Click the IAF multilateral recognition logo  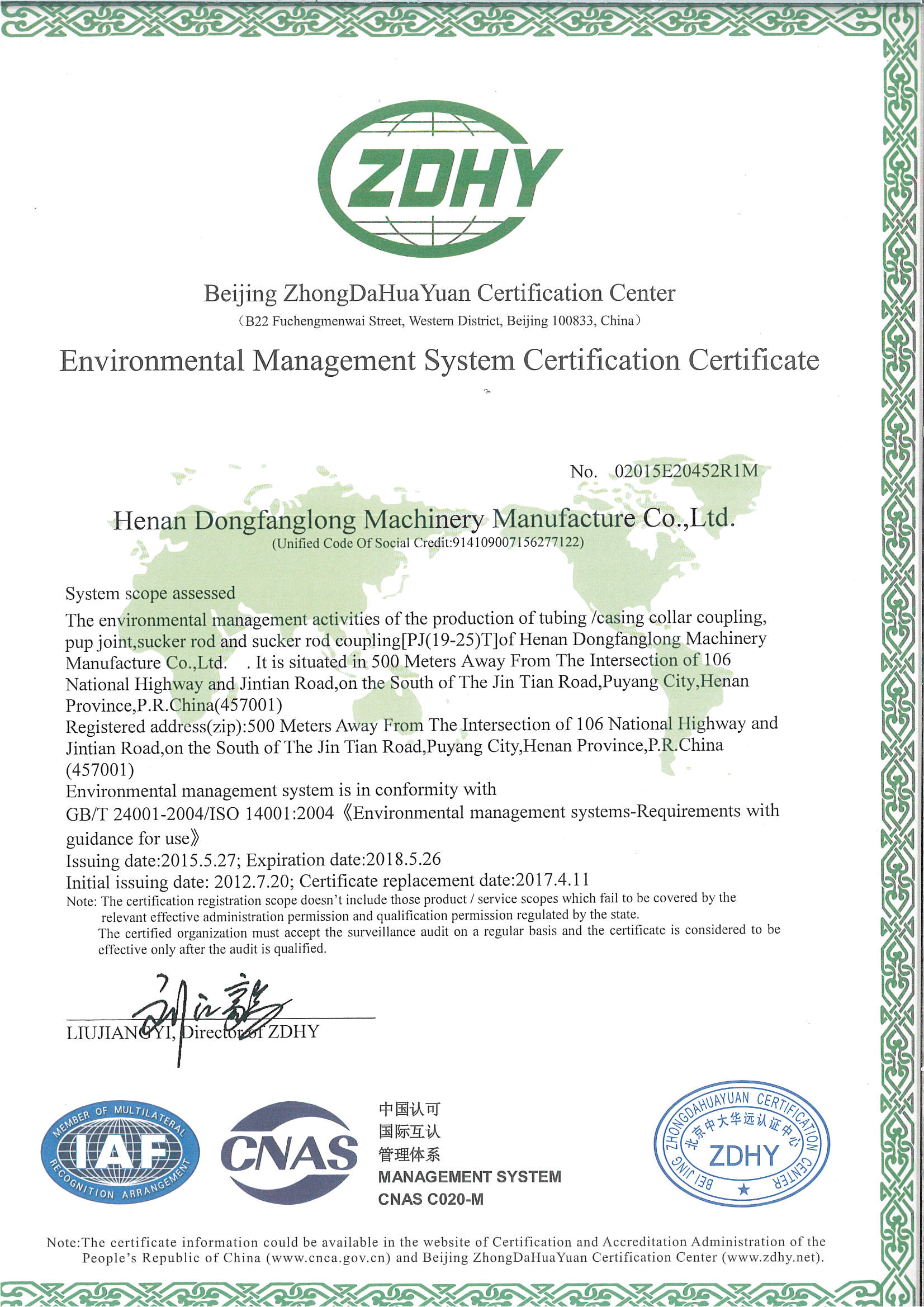click(x=120, y=1152)
